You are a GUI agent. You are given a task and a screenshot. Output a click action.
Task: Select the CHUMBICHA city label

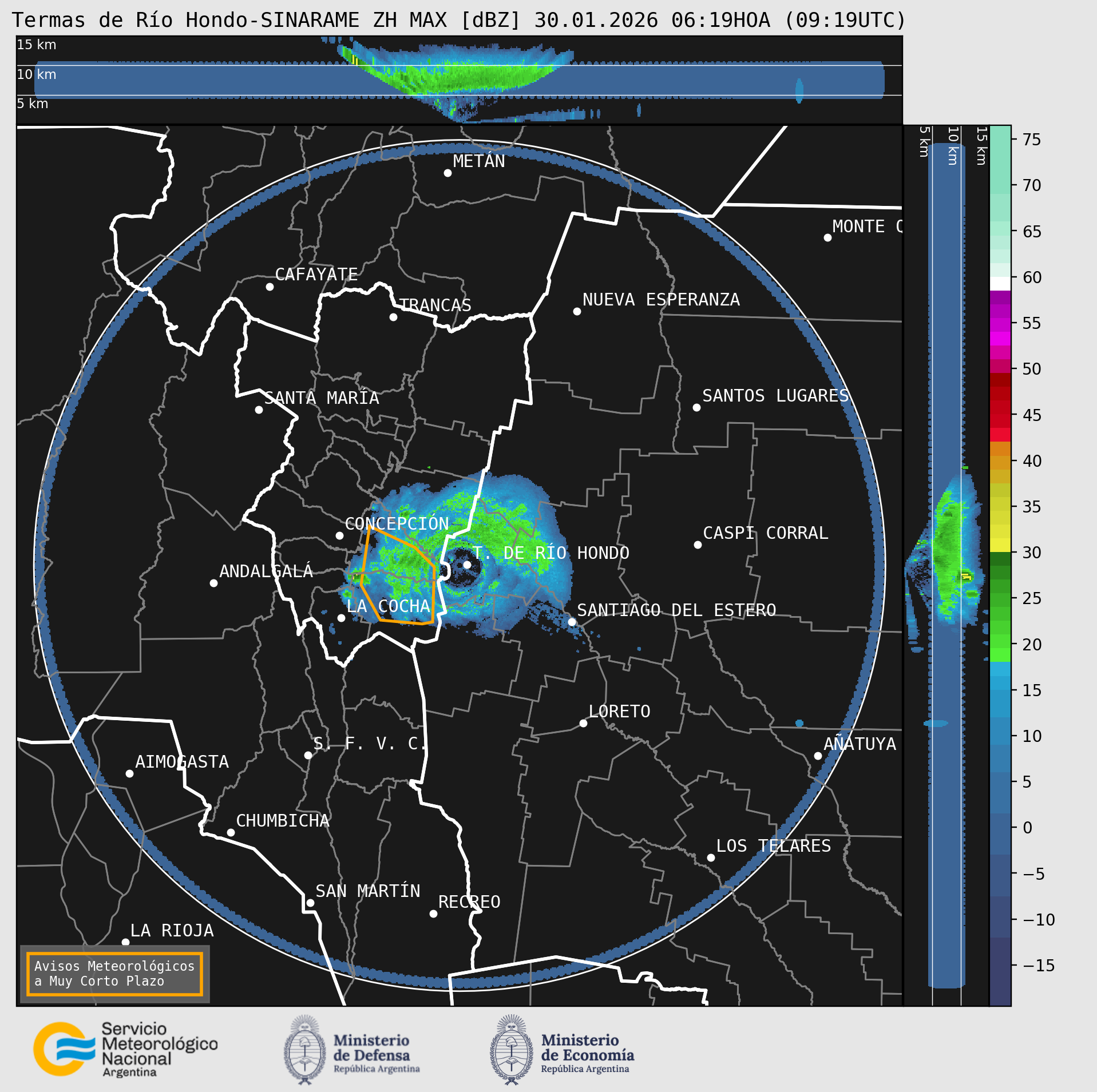click(x=283, y=821)
